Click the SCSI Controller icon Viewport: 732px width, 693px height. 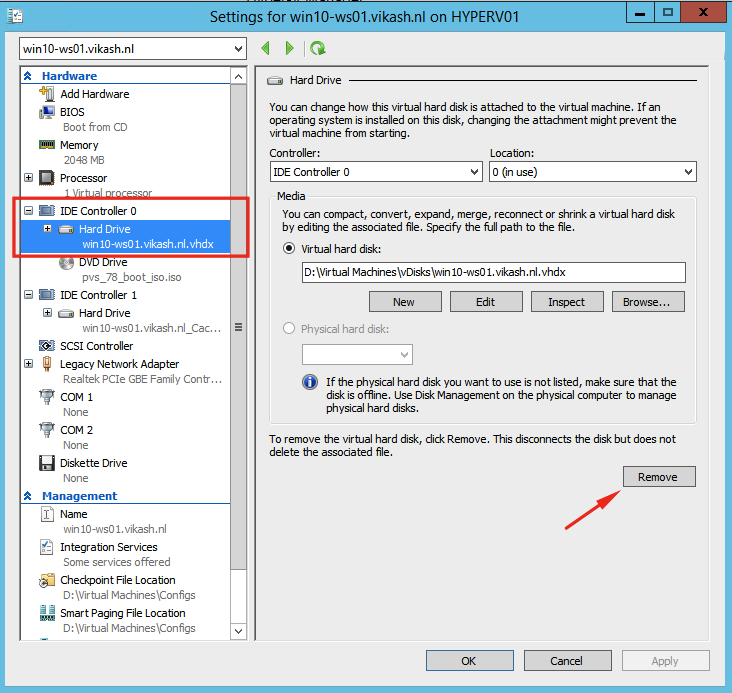[47, 346]
